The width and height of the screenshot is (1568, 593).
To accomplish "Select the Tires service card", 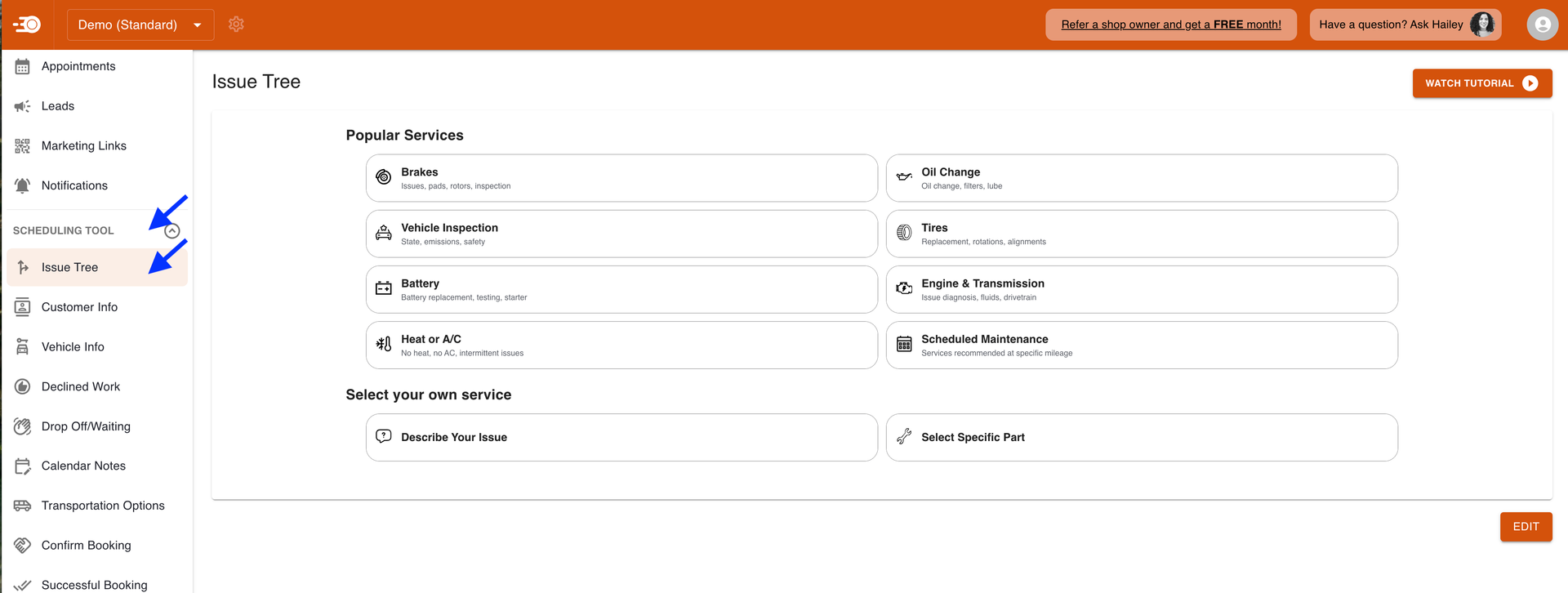I will [x=1142, y=234].
